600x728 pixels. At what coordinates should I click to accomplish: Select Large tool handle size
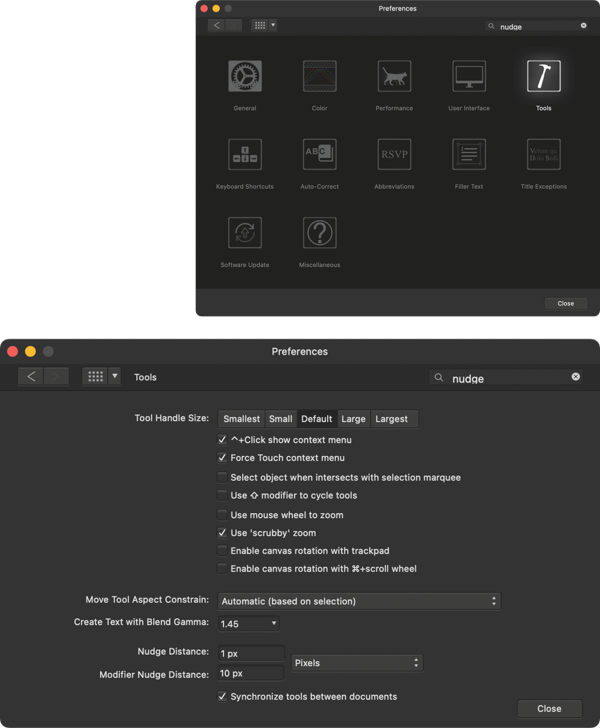(x=353, y=419)
